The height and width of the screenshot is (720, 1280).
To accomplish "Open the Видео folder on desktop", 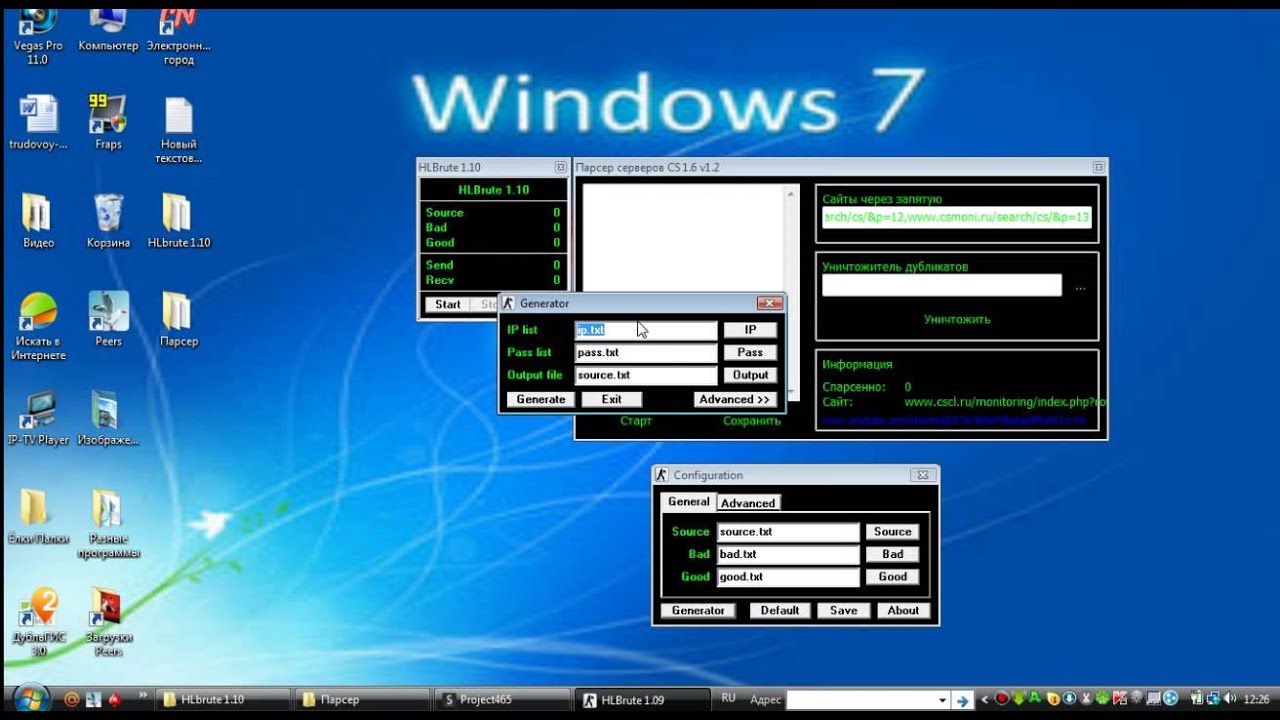I will click(x=38, y=220).
